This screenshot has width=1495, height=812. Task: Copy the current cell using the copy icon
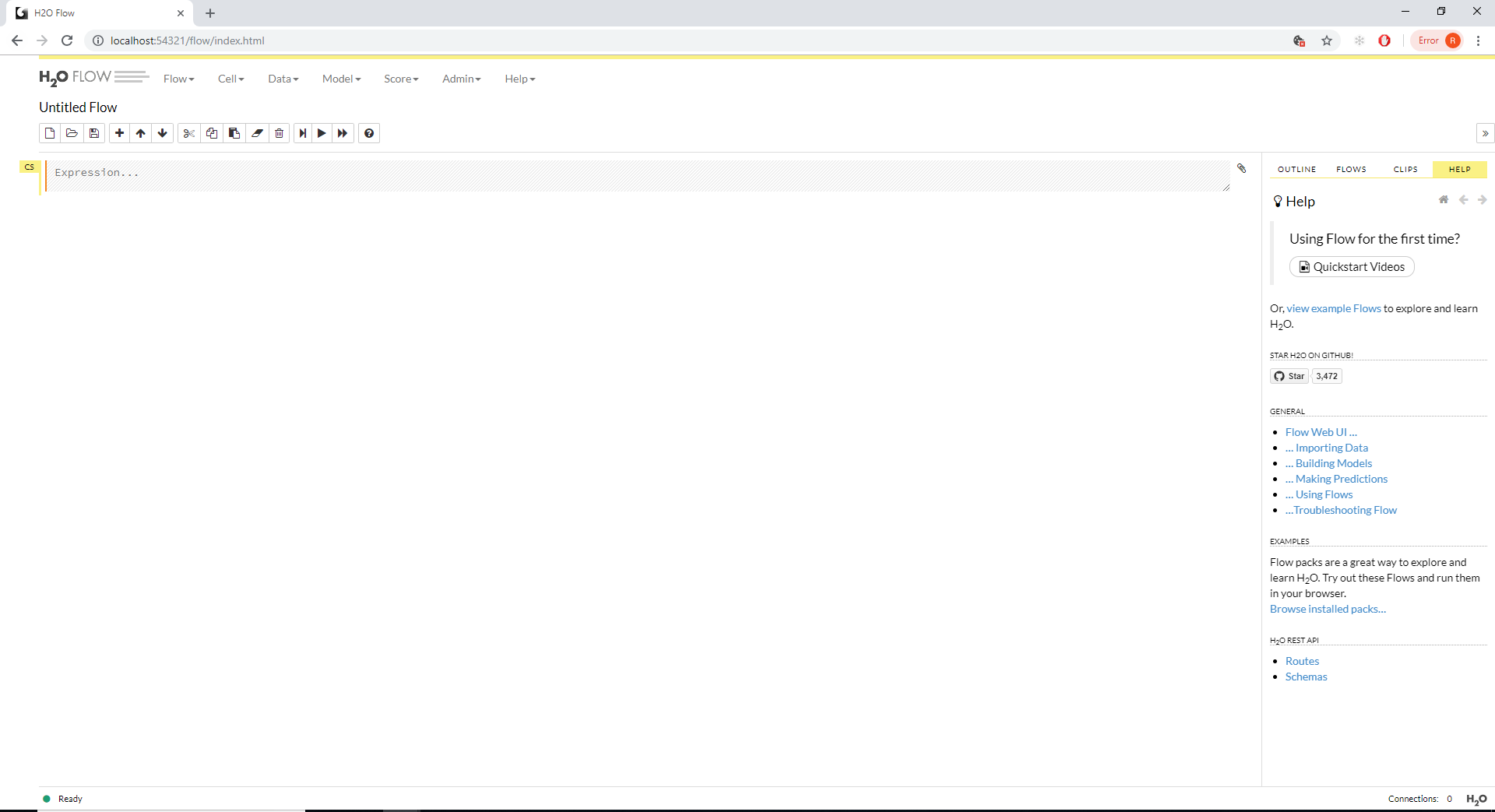[211, 133]
